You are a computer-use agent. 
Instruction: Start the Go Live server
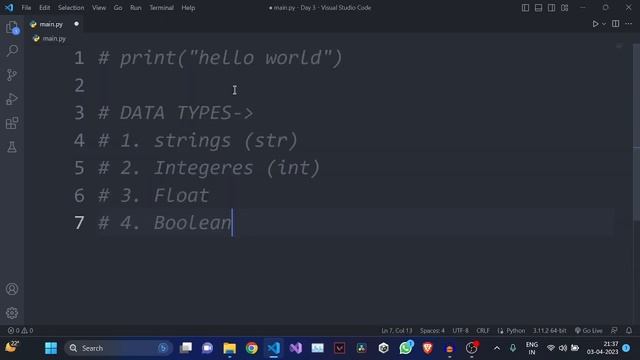pos(588,331)
